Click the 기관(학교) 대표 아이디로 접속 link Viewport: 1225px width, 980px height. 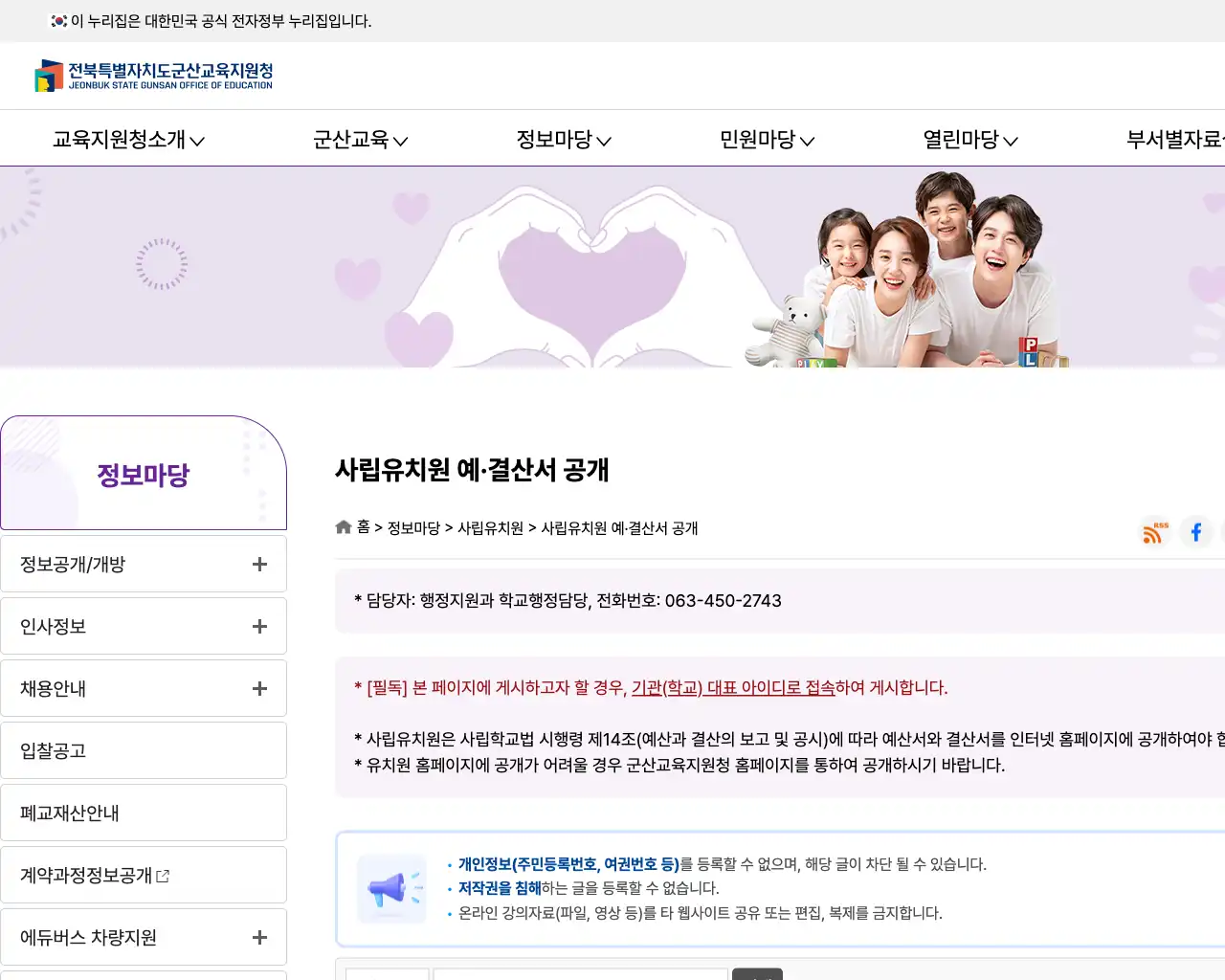pos(761,688)
